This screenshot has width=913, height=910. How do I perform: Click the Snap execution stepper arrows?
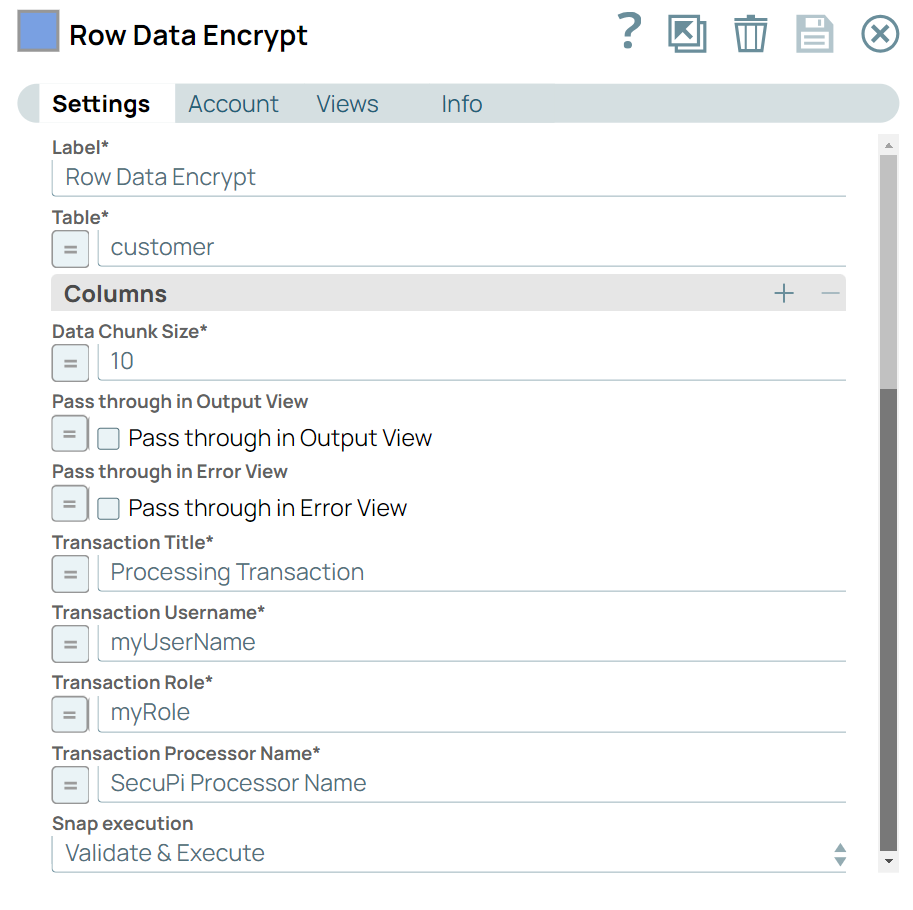tap(841, 853)
